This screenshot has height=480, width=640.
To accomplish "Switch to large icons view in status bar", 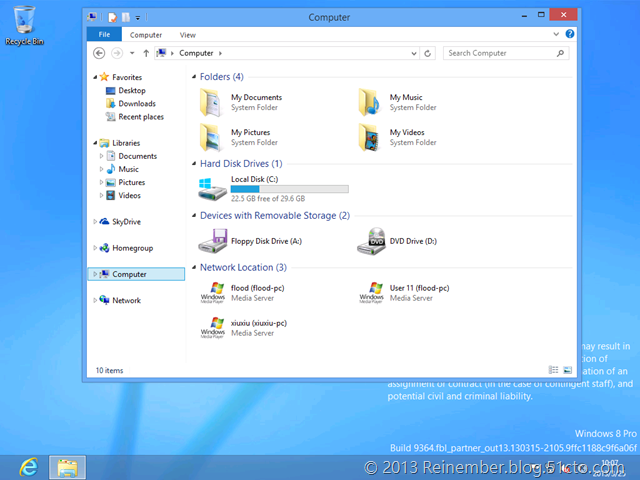I will 567,370.
